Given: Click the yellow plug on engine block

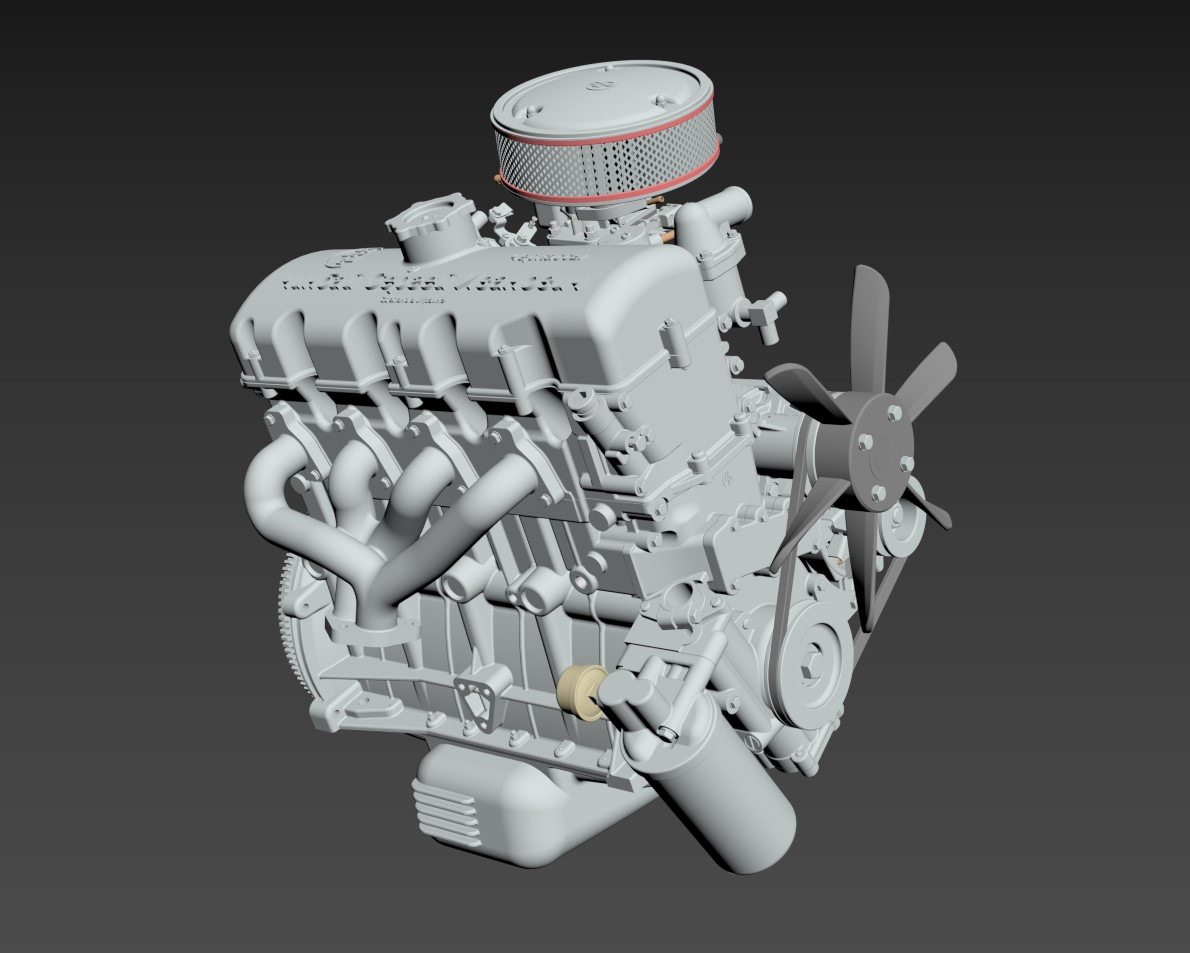Looking at the screenshot, I should (x=580, y=691).
